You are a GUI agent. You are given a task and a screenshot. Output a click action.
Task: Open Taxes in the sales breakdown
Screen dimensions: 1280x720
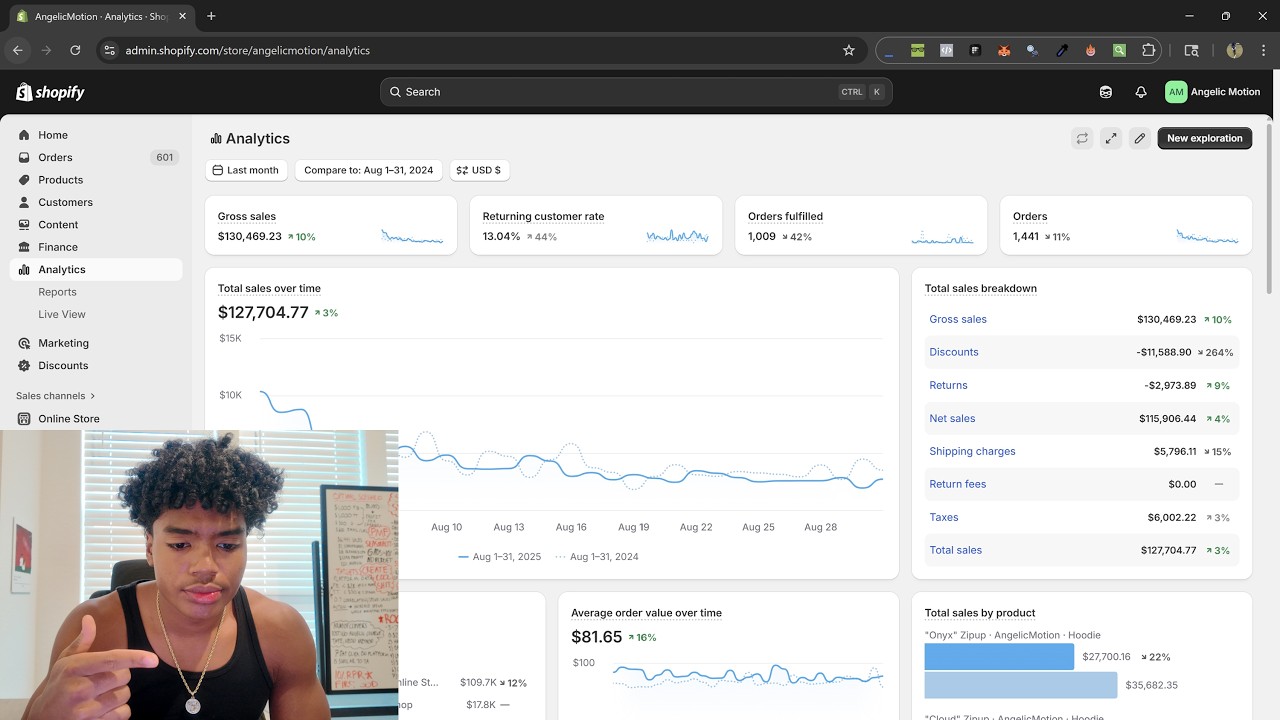pos(944,518)
